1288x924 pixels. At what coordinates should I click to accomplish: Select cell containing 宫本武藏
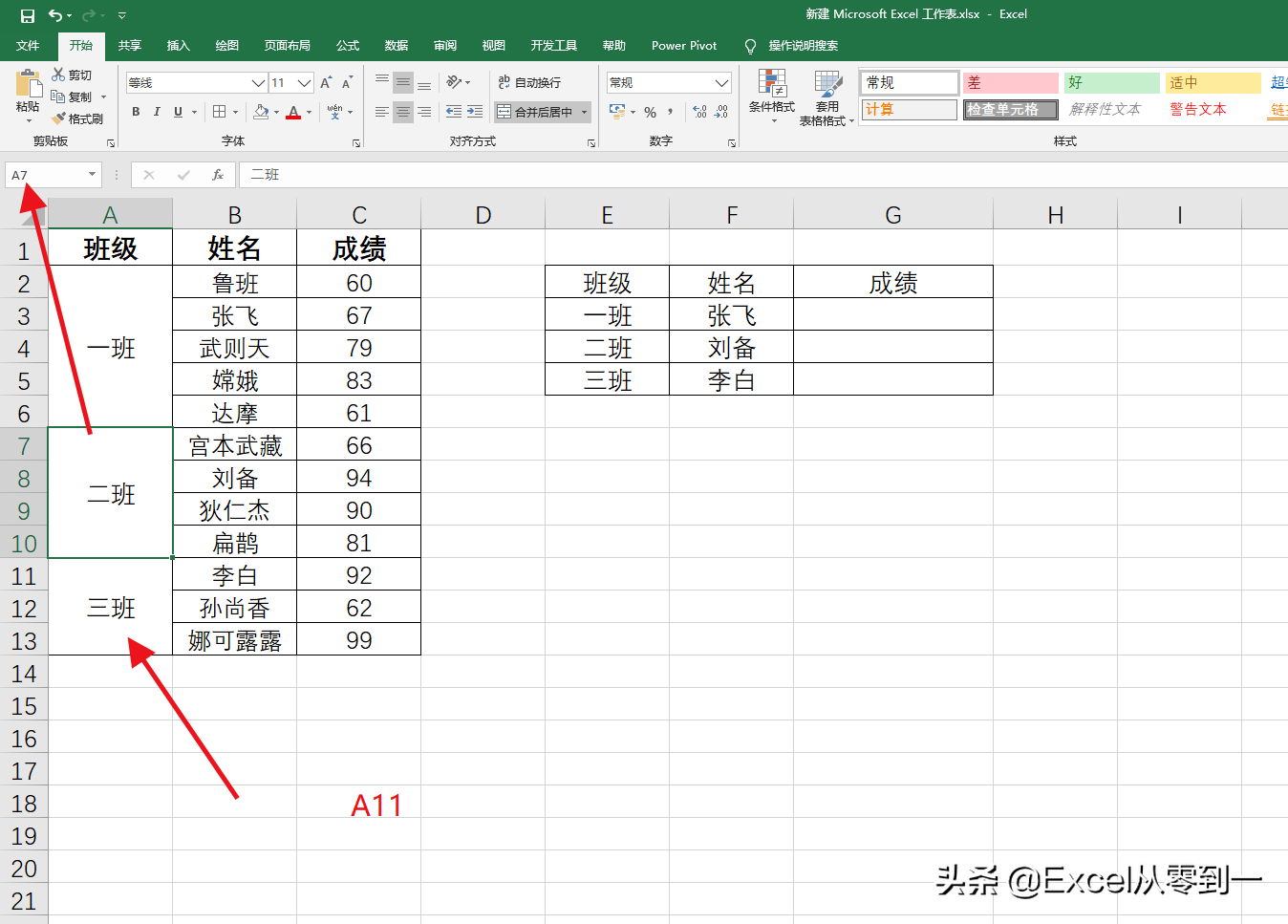235,446
